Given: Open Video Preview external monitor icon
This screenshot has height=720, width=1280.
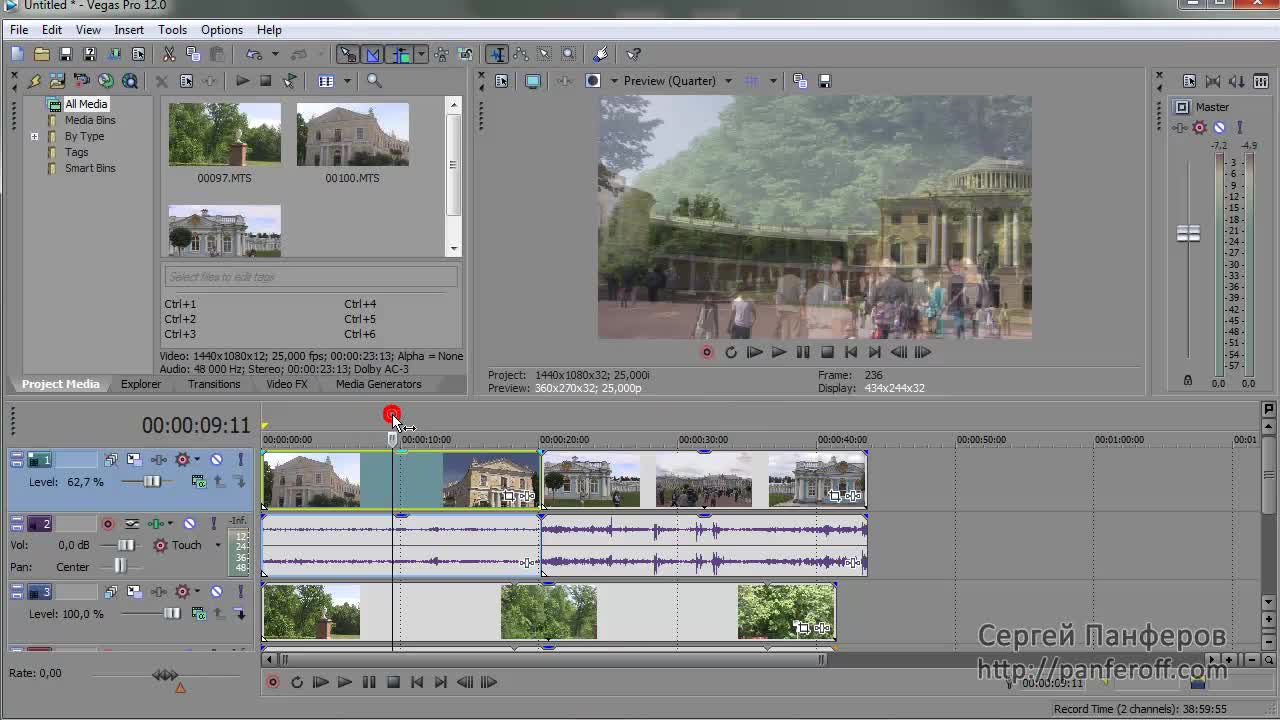Looking at the screenshot, I should (x=533, y=81).
